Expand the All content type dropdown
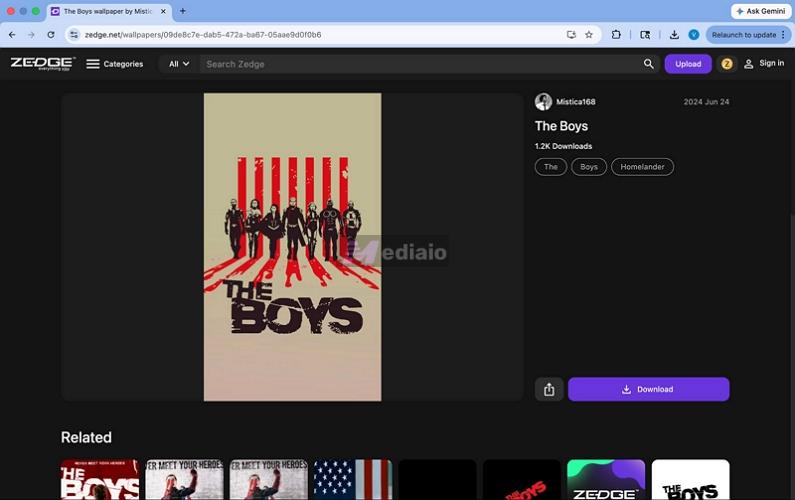This screenshot has width=795, height=500. coord(179,64)
